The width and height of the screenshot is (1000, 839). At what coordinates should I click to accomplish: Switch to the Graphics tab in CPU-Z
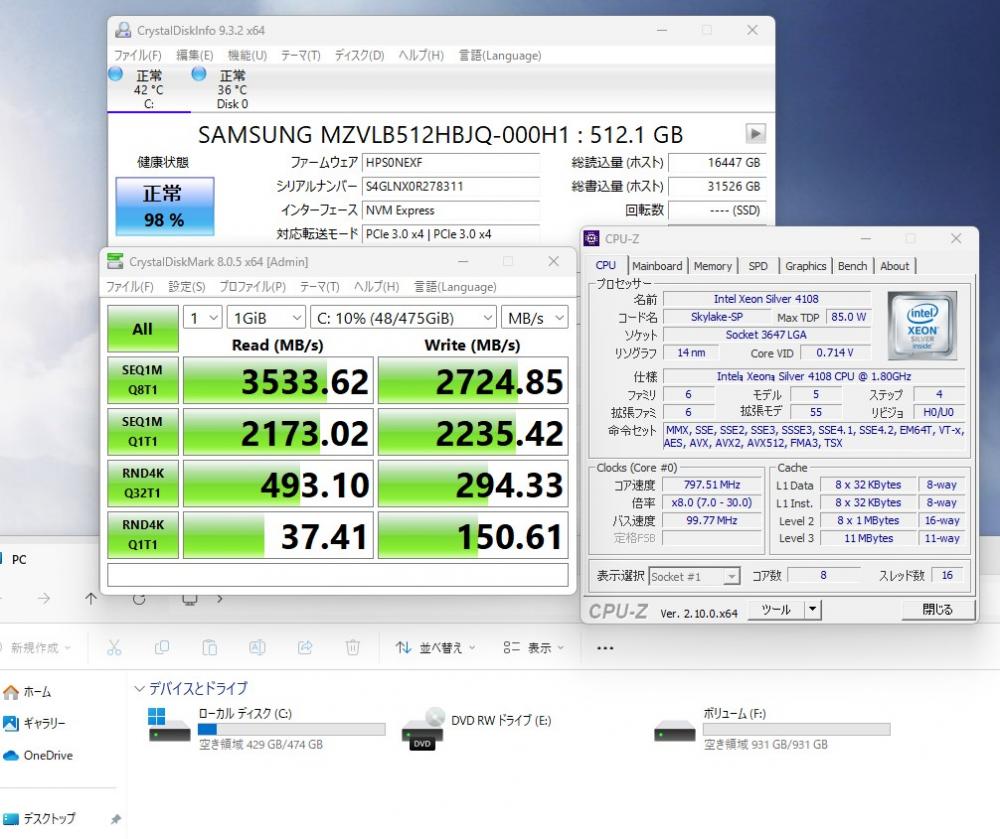point(805,266)
